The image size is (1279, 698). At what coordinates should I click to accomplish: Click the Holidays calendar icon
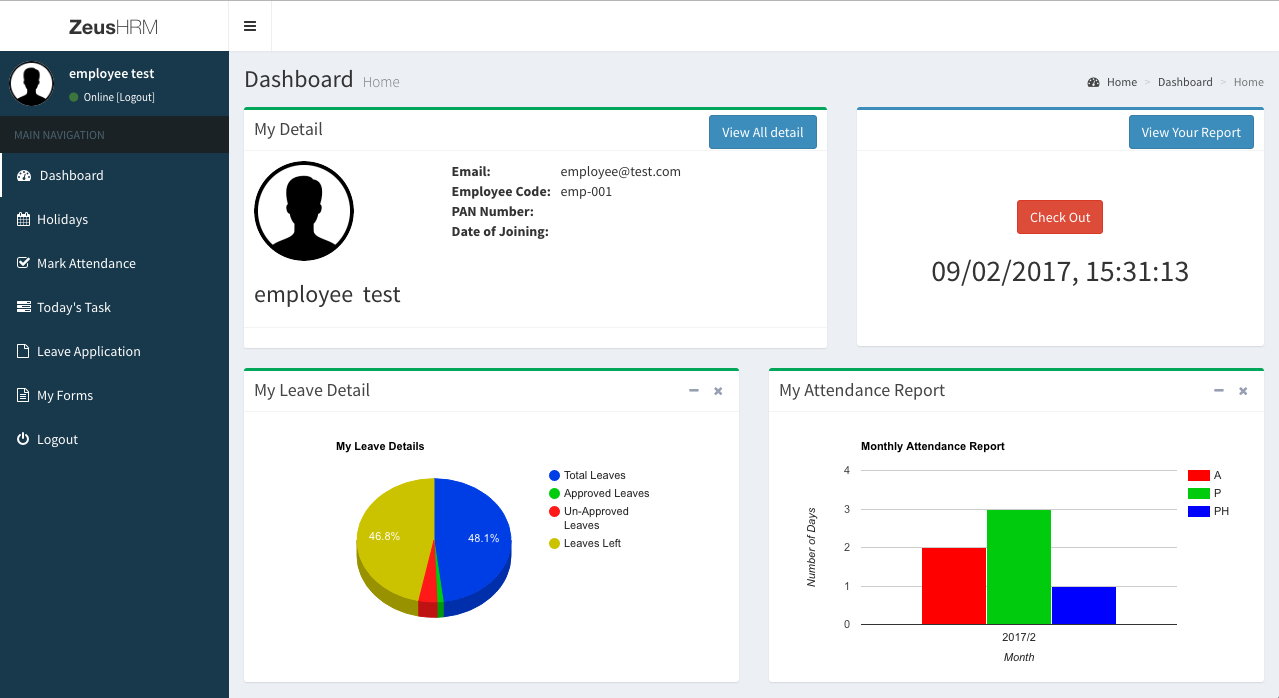23,219
